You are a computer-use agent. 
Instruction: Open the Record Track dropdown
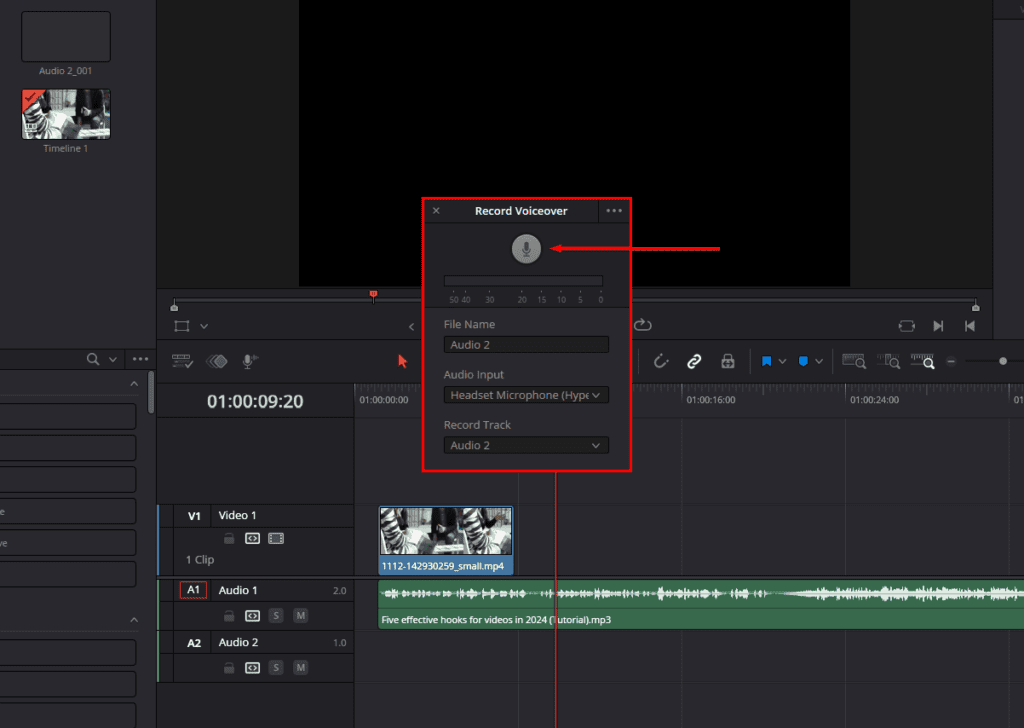coord(526,445)
